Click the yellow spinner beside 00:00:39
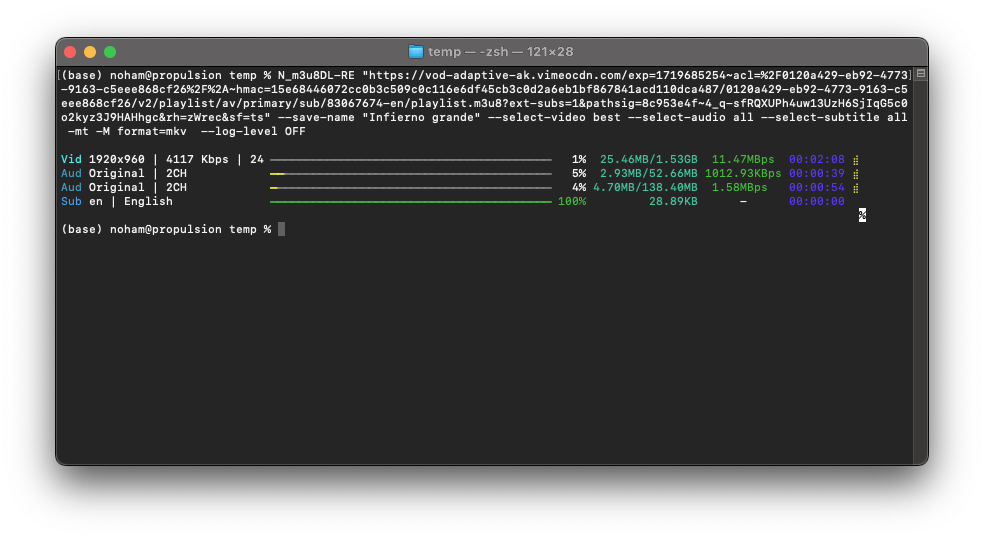This screenshot has height=539, width=984. 855,174
